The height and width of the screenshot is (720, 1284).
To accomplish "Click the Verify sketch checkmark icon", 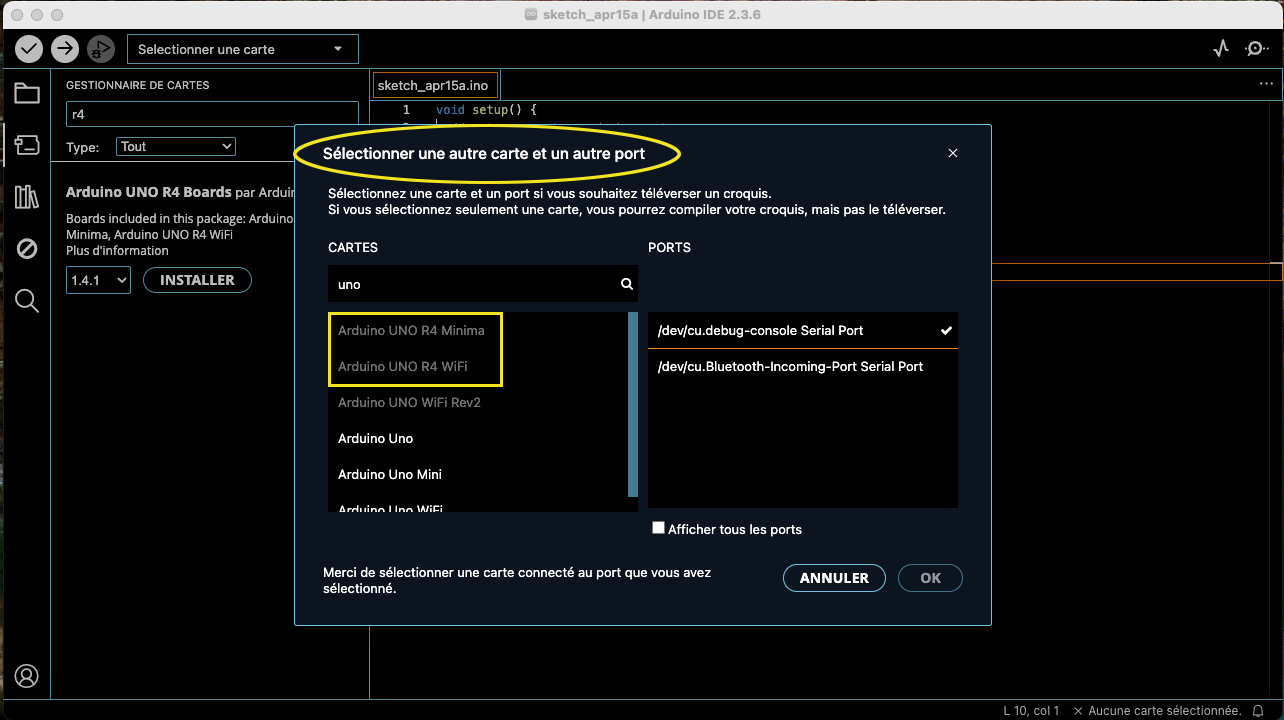I will (x=29, y=48).
